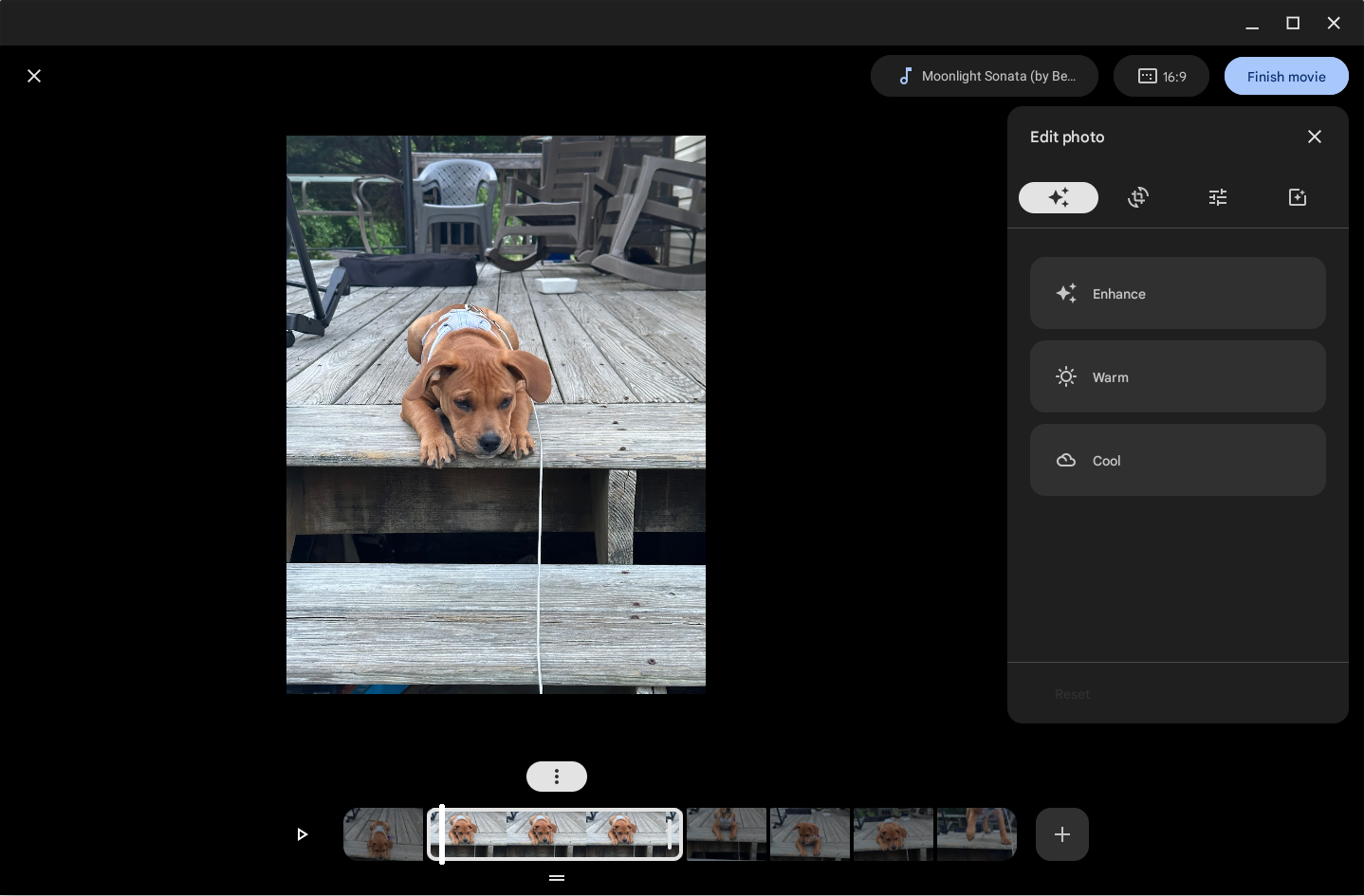1364x896 pixels.
Task: Close the movie editor with the X icon
Action: coord(34,76)
